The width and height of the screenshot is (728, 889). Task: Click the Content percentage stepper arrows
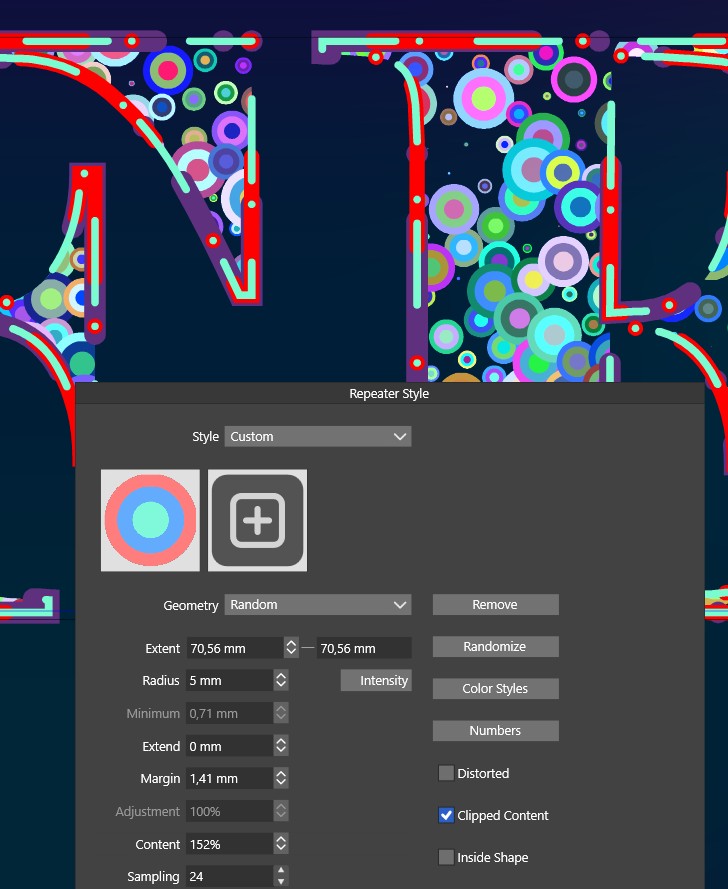tap(281, 845)
